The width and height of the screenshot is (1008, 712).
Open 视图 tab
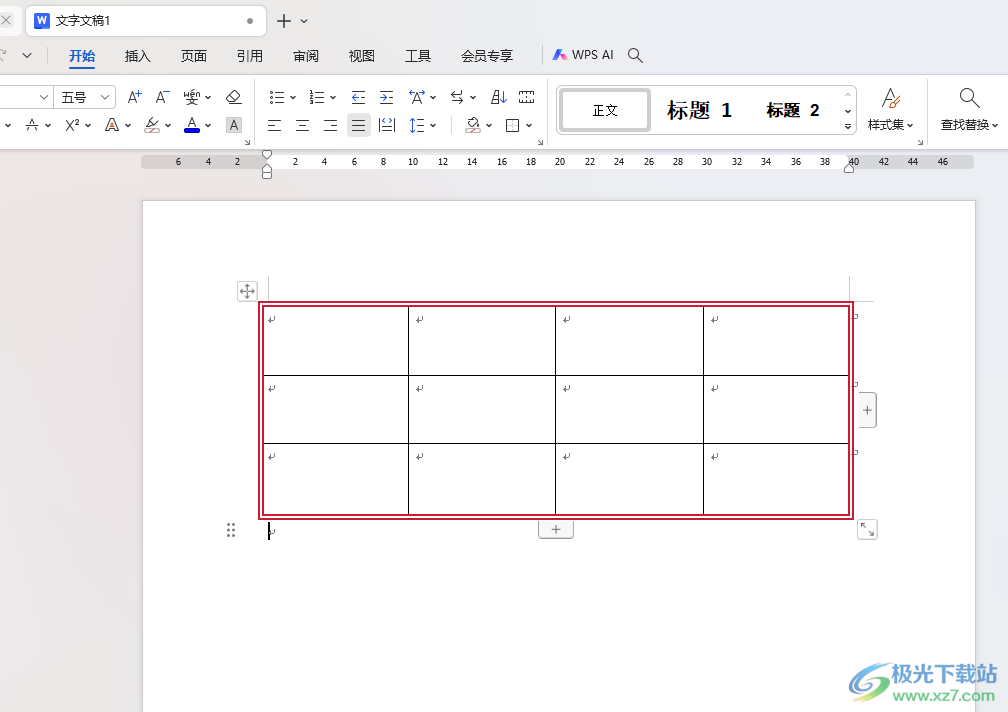click(361, 56)
